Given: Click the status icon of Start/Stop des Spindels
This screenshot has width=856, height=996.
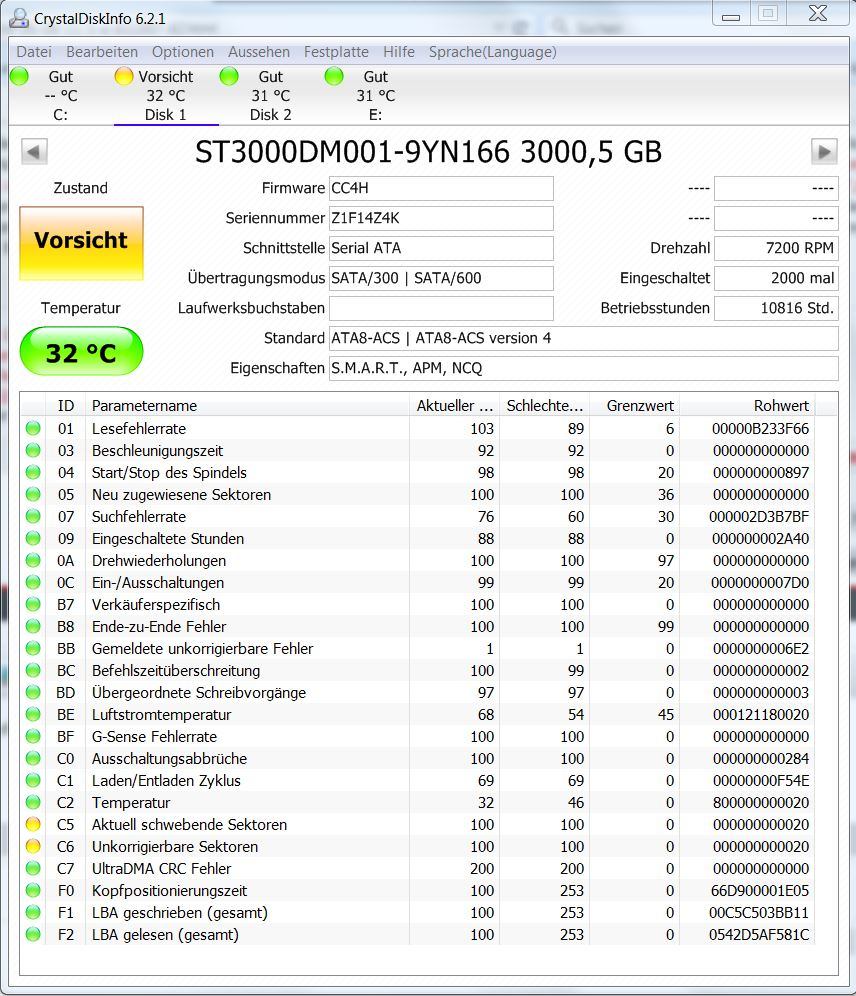Looking at the screenshot, I should coord(33,473).
